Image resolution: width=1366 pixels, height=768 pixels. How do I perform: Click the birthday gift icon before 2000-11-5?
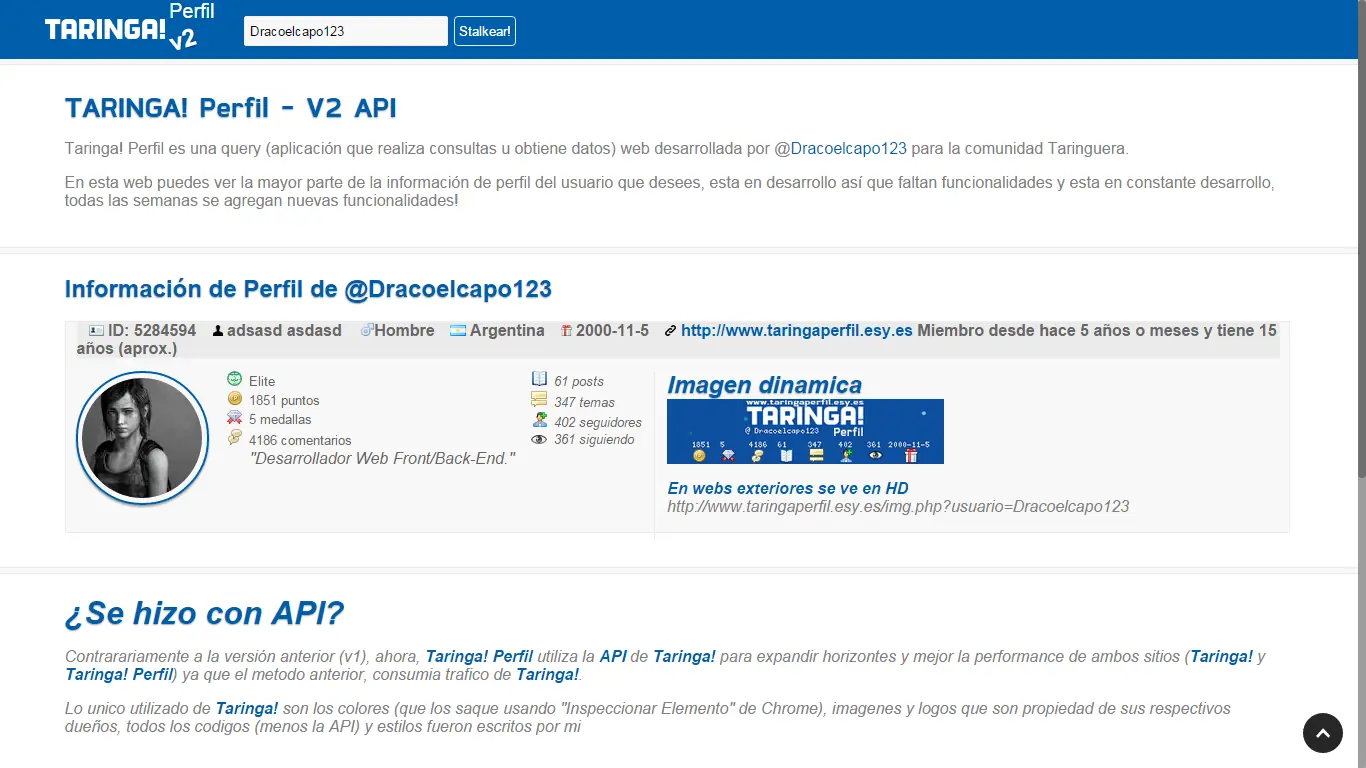click(566, 331)
